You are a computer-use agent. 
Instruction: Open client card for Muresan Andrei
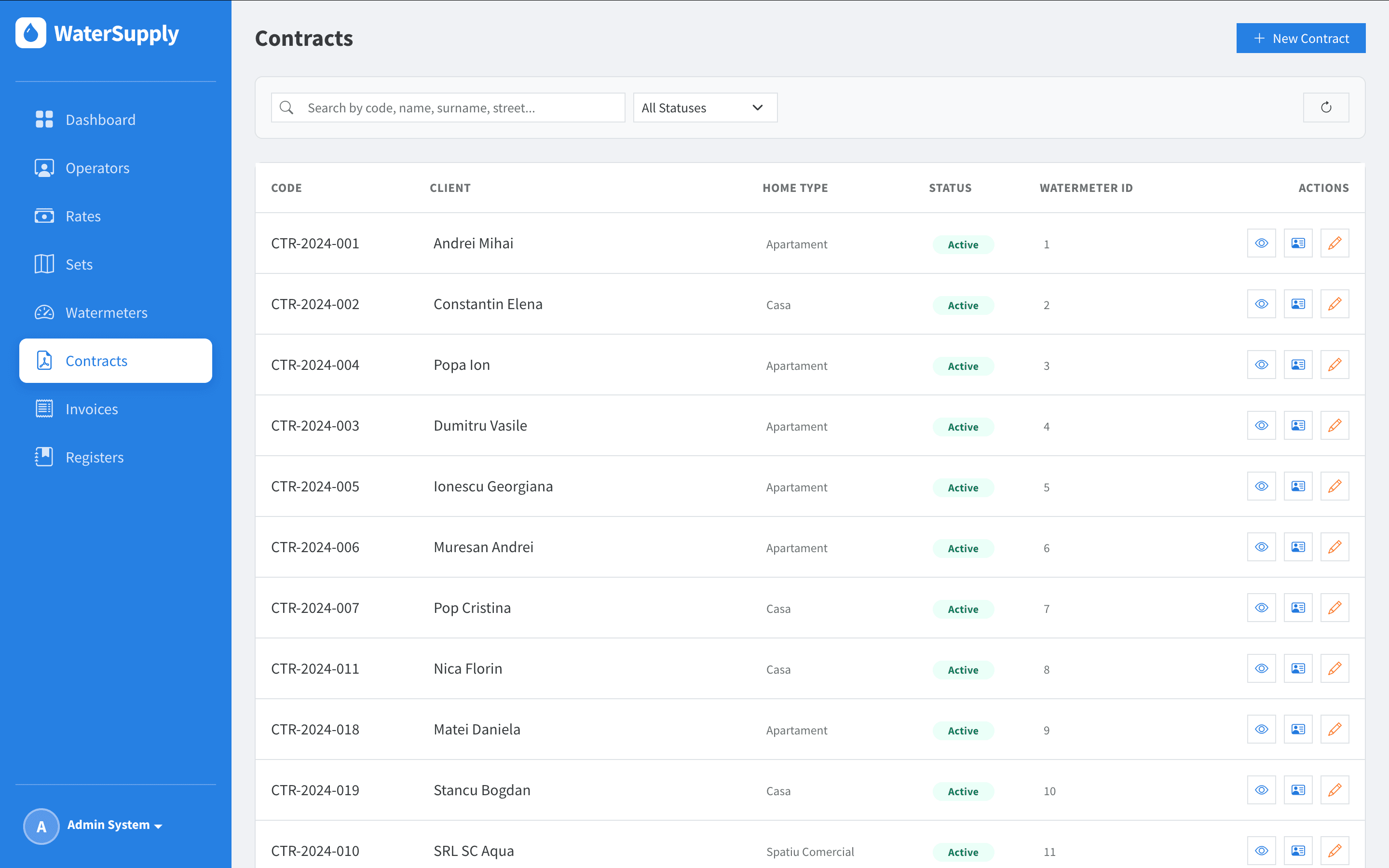pos(1298,547)
